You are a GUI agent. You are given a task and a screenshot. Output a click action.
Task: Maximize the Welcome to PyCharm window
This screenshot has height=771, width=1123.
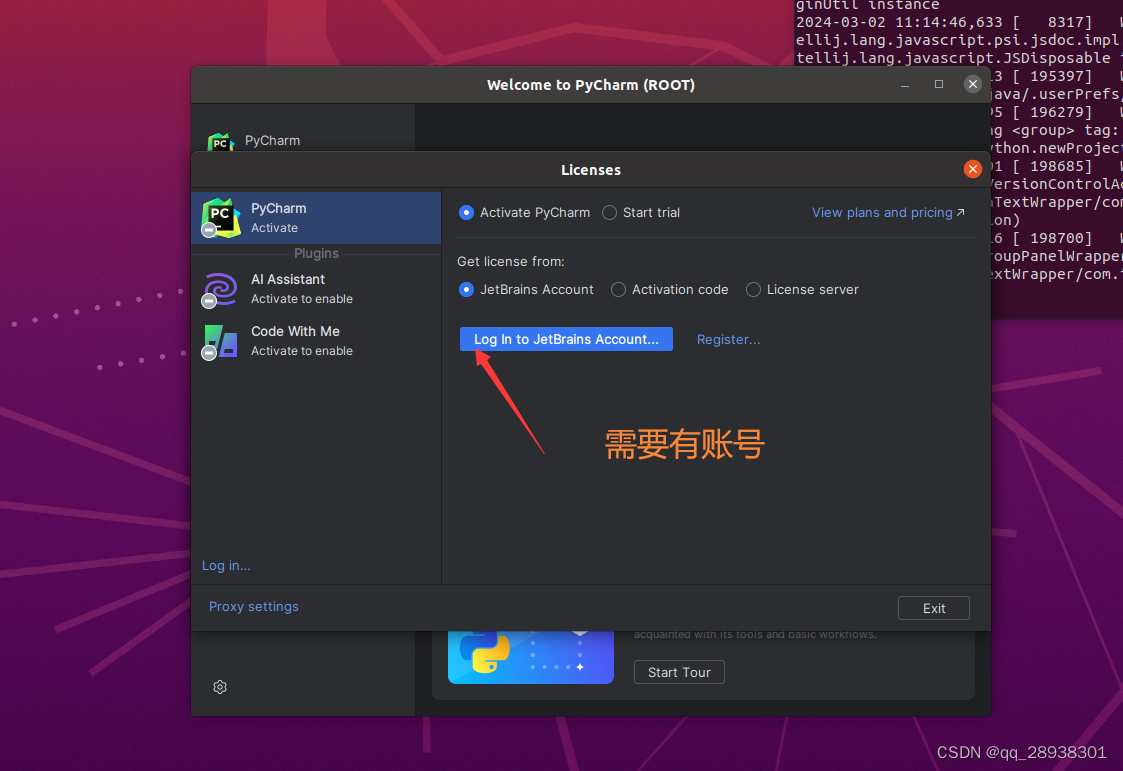(939, 84)
